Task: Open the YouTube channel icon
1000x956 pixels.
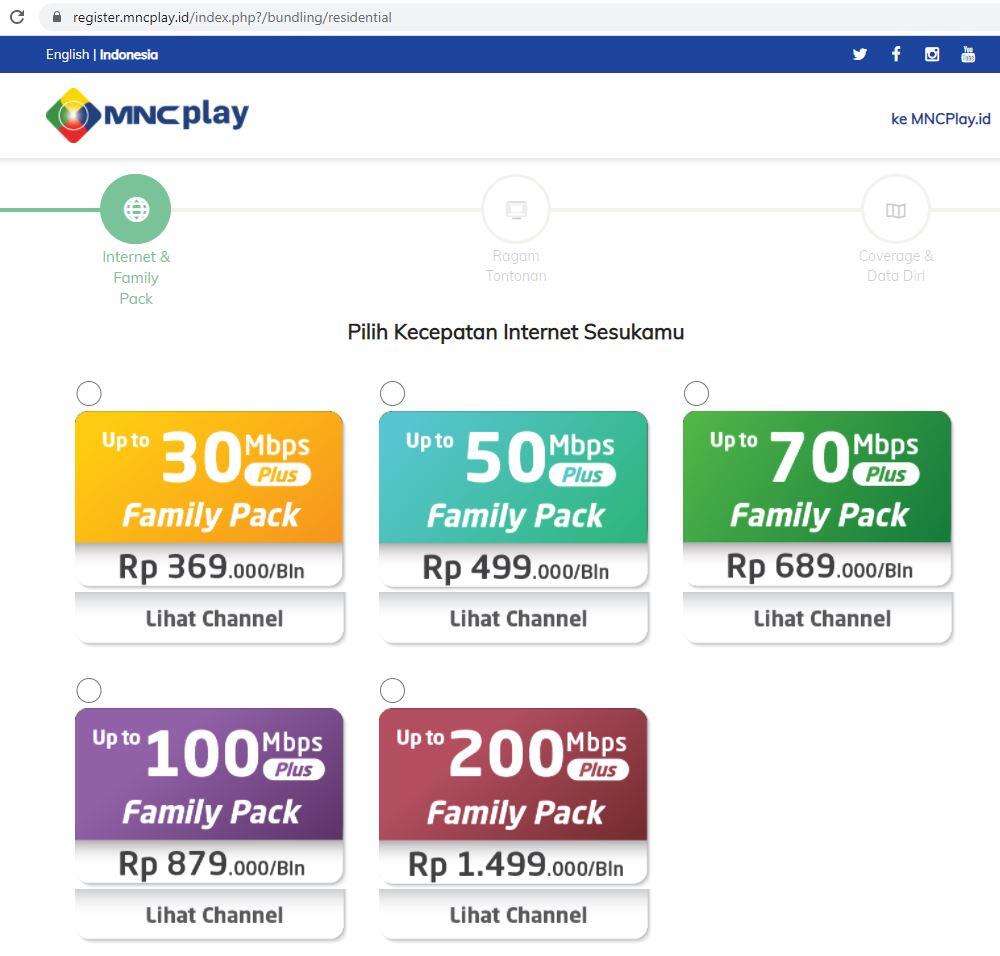Action: pyautogui.click(x=967, y=54)
